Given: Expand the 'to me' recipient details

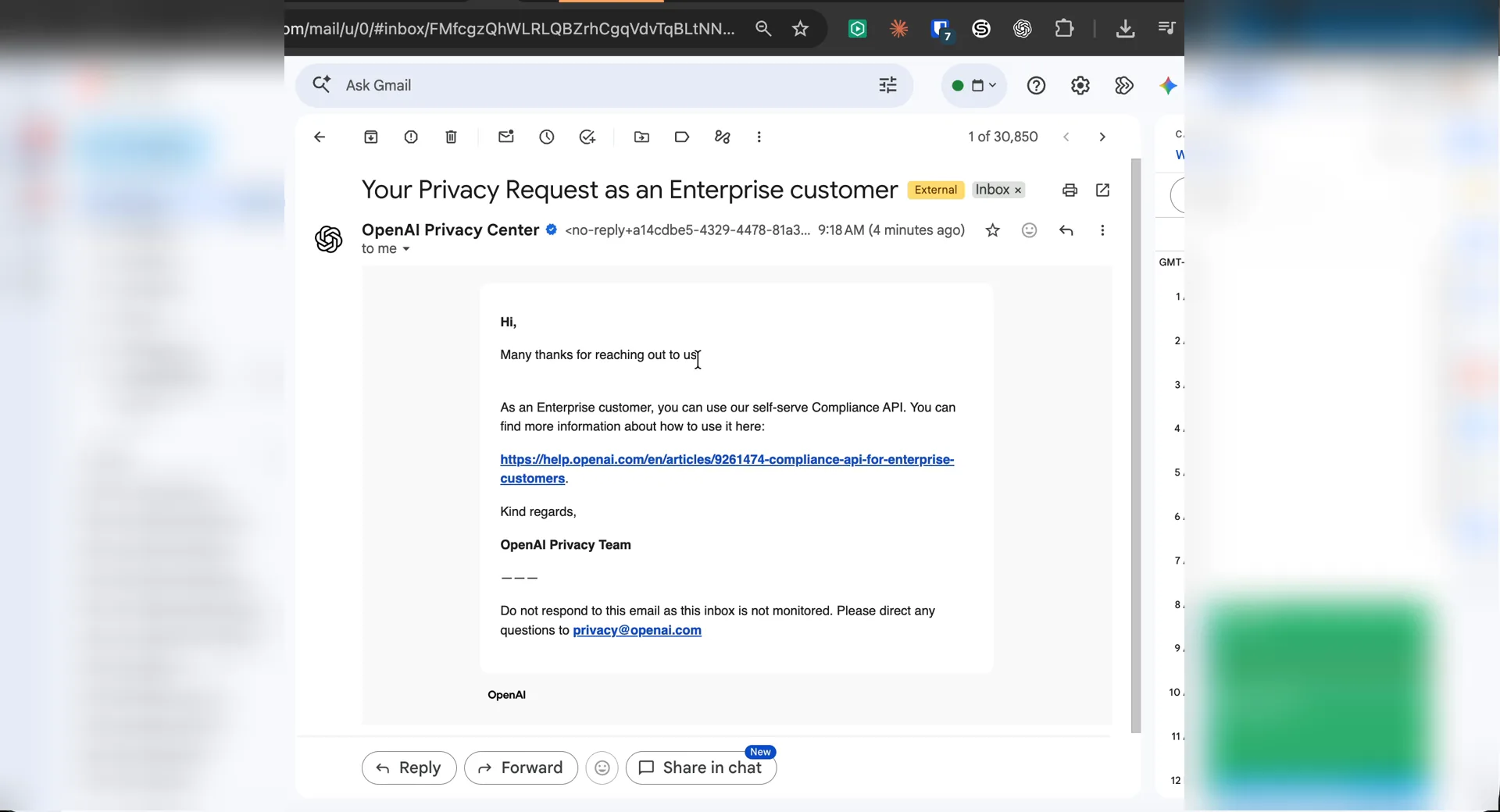Looking at the screenshot, I should click(406, 250).
